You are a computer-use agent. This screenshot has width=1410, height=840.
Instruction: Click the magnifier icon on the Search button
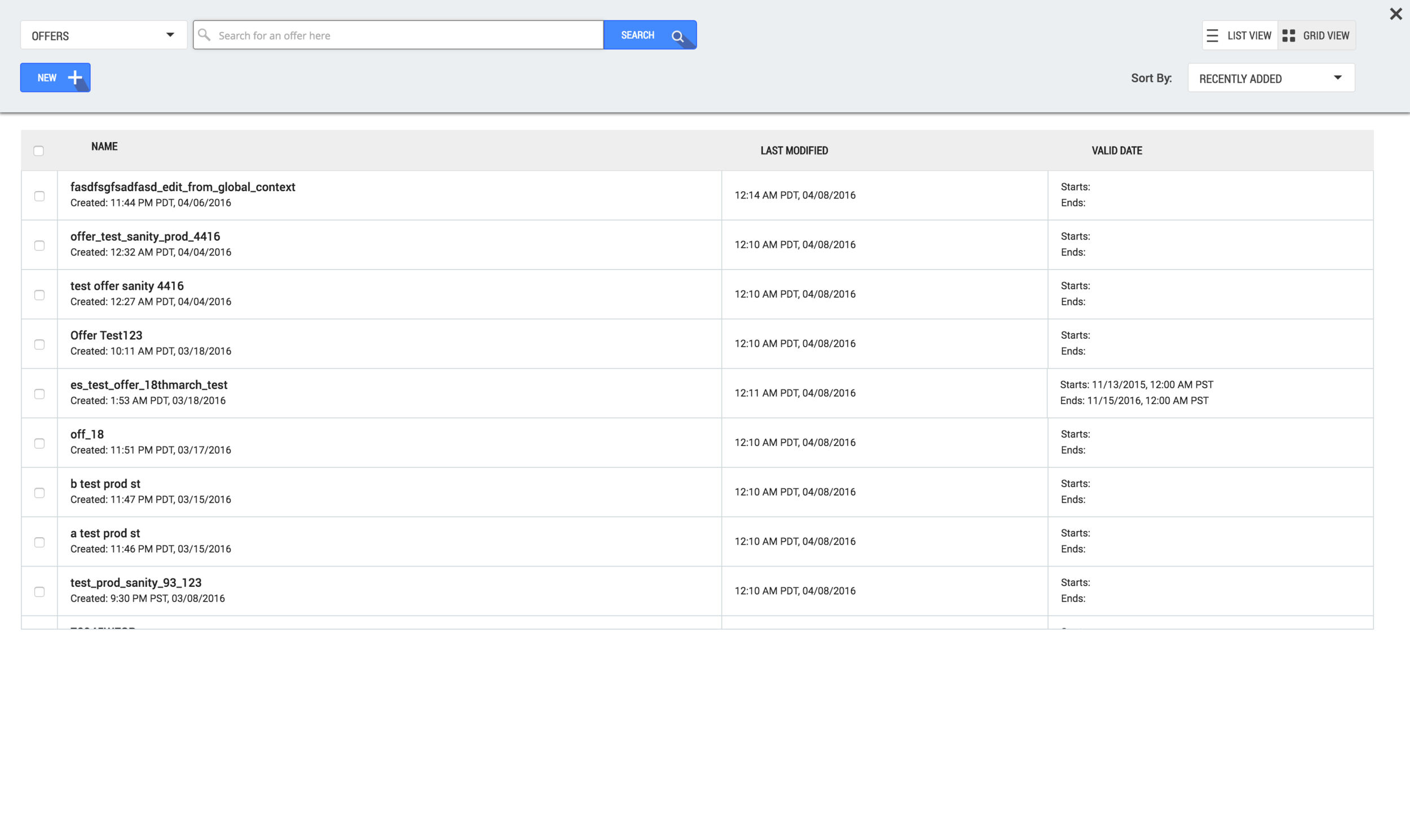677,36
